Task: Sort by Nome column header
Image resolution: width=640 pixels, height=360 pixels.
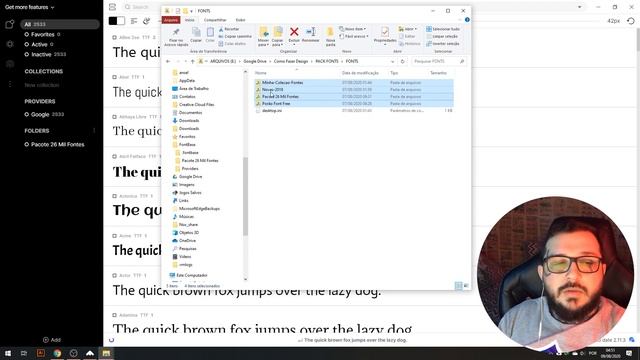Action: [261, 73]
